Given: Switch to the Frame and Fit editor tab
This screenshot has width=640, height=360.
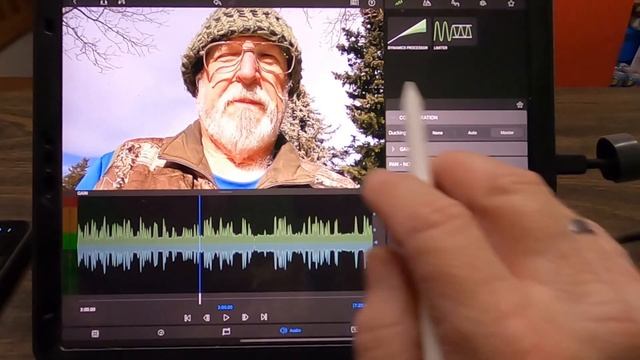Looking at the screenshot, I should coord(95,334).
